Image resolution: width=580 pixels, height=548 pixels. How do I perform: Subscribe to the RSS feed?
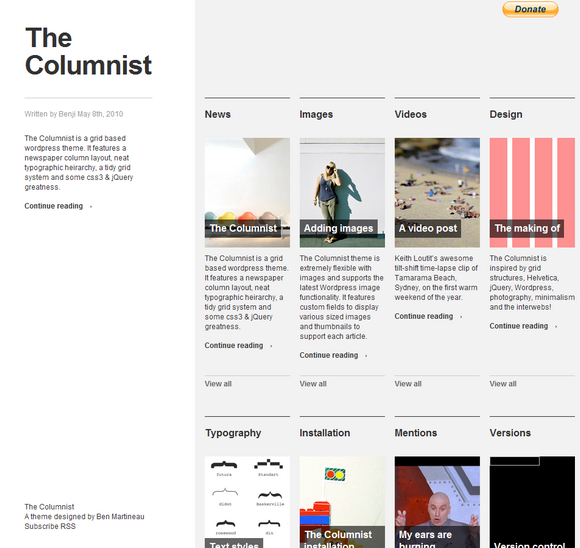click(50, 526)
